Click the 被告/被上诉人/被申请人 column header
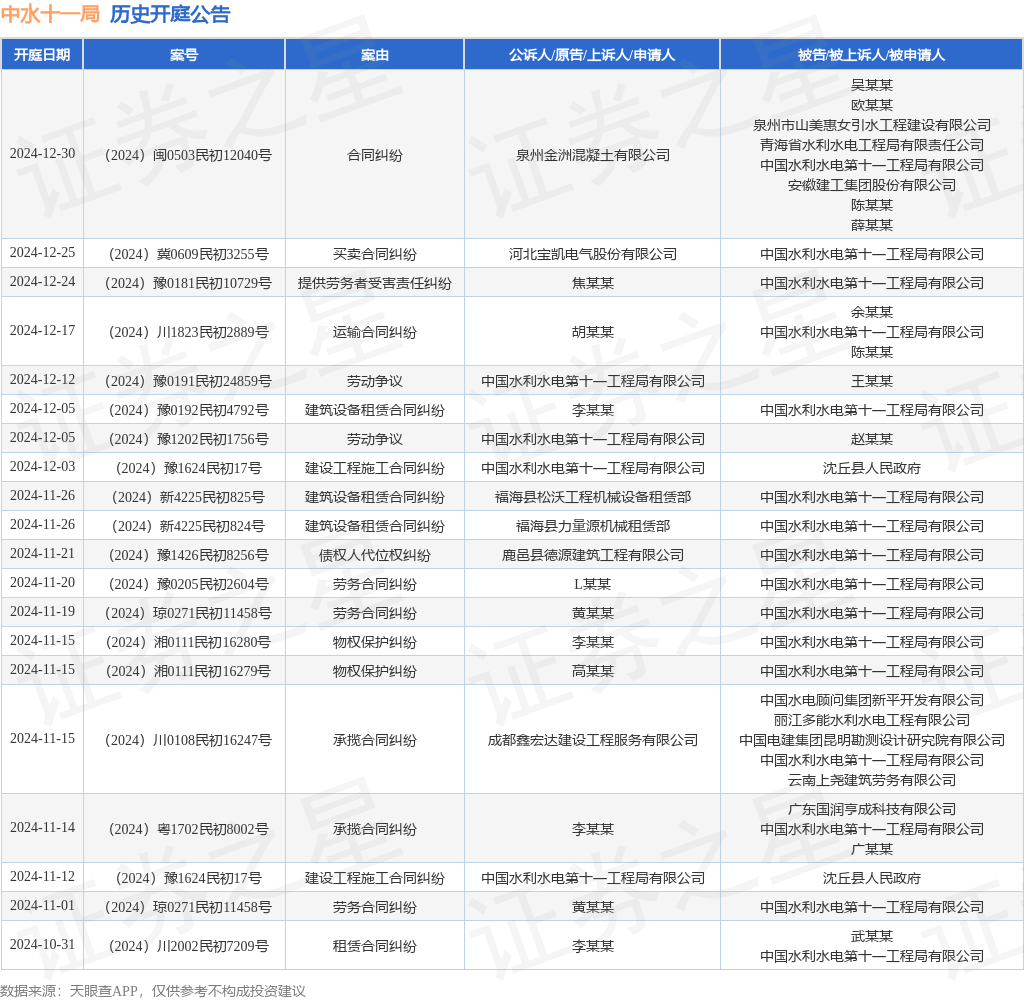Screen dimensions: 1024x1000 (871, 55)
